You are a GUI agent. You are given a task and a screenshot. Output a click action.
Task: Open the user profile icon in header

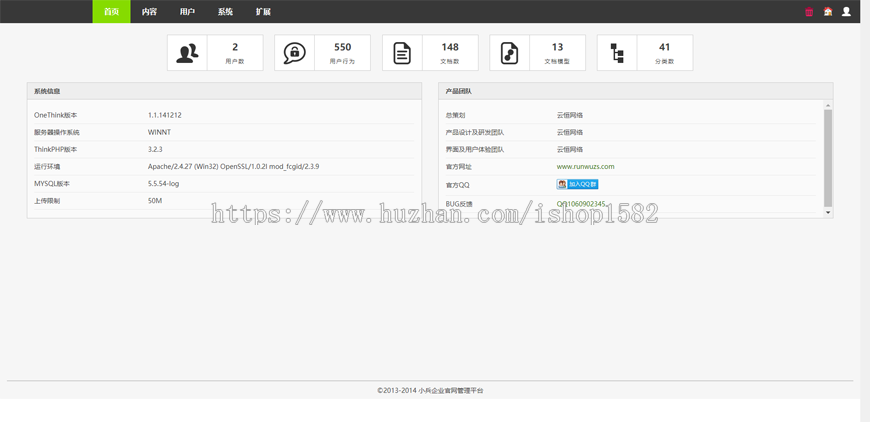point(846,12)
